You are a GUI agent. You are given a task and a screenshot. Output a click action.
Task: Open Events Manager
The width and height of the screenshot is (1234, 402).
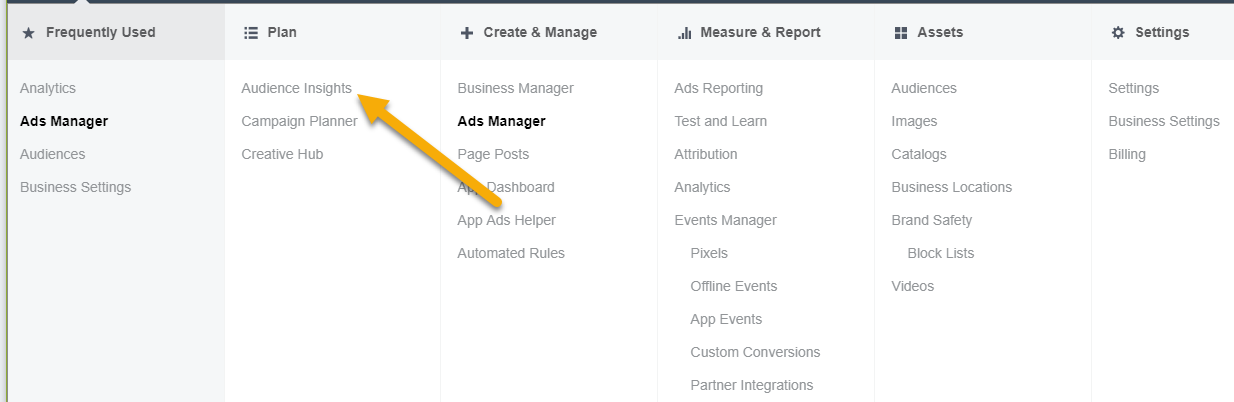coord(725,220)
